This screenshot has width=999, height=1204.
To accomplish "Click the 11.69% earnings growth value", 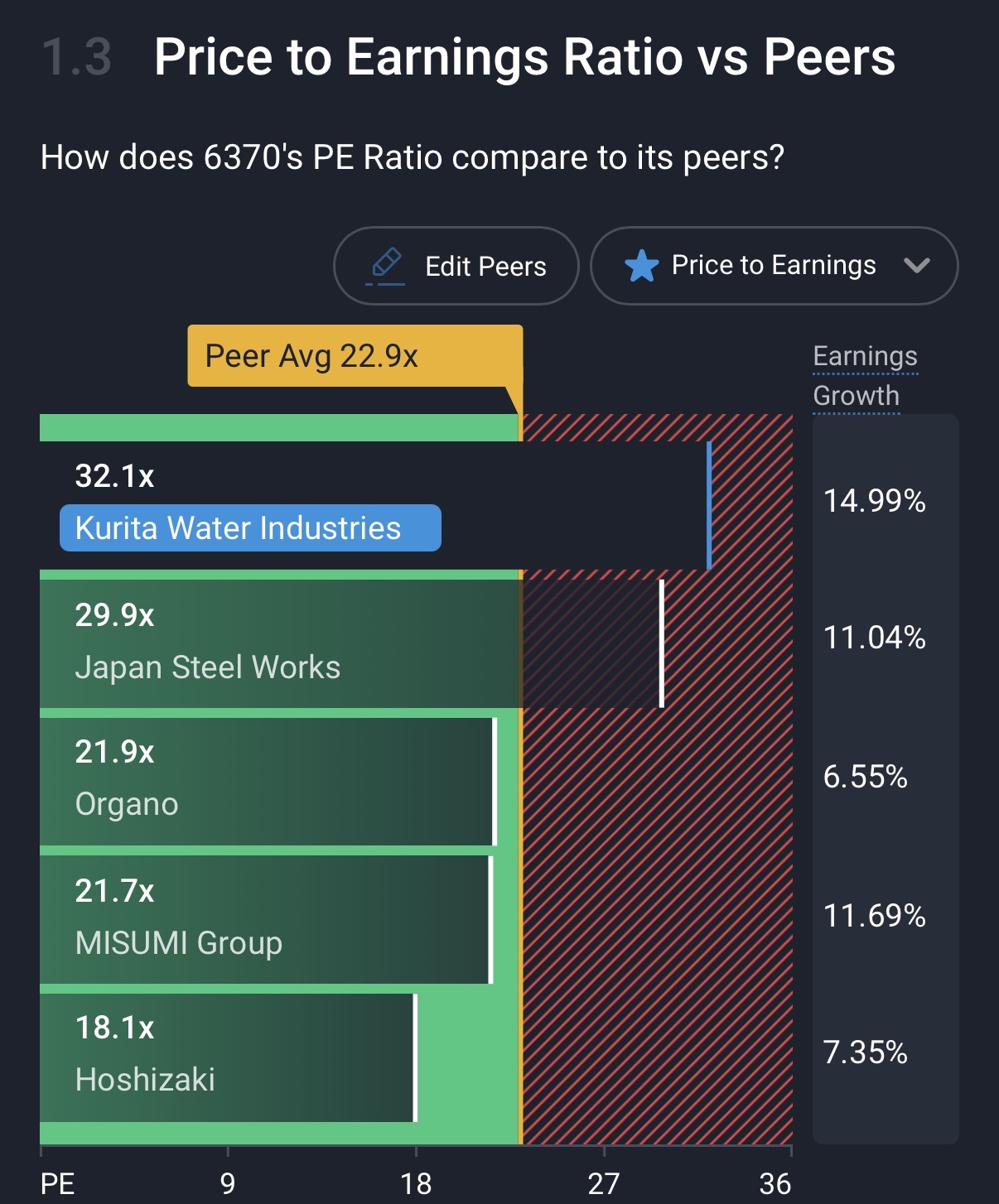I will (x=874, y=916).
